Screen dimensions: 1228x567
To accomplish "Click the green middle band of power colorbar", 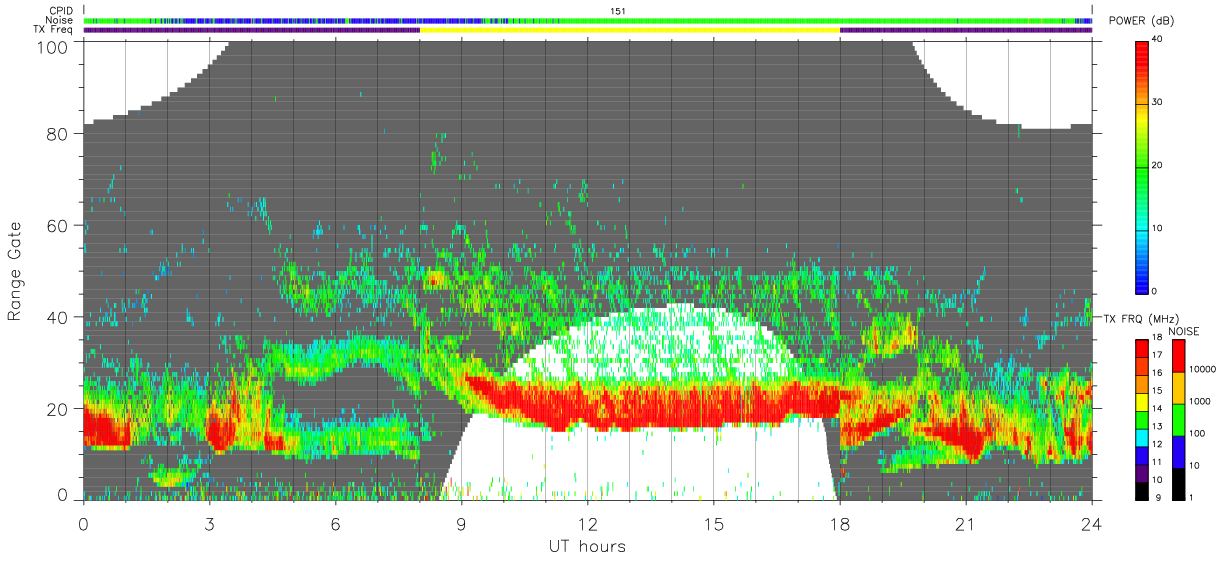I will 1143,166.
